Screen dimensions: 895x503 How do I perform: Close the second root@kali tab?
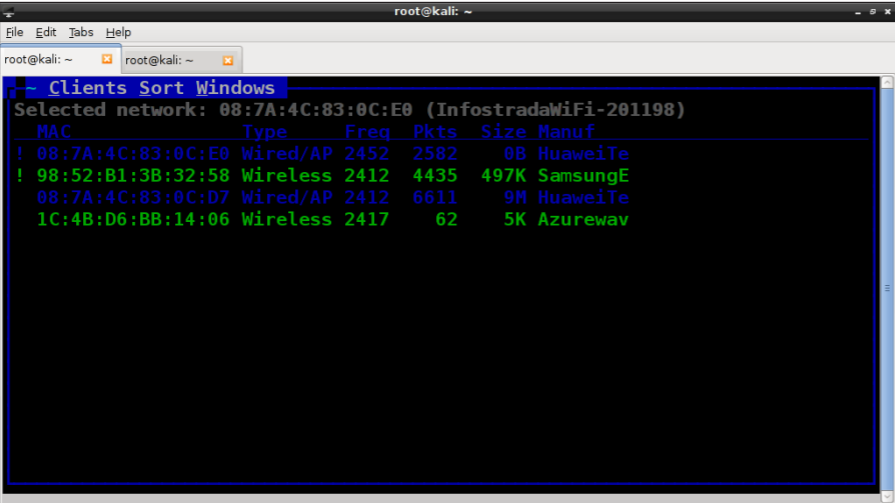pos(228,60)
